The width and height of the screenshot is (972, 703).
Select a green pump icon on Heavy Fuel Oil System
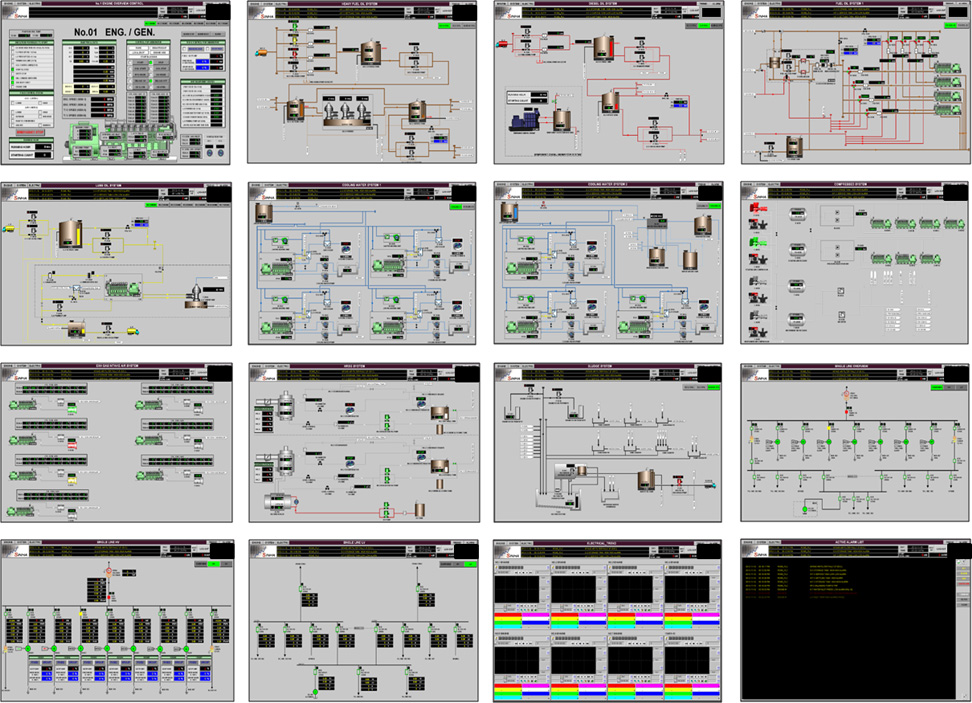[x=294, y=27]
